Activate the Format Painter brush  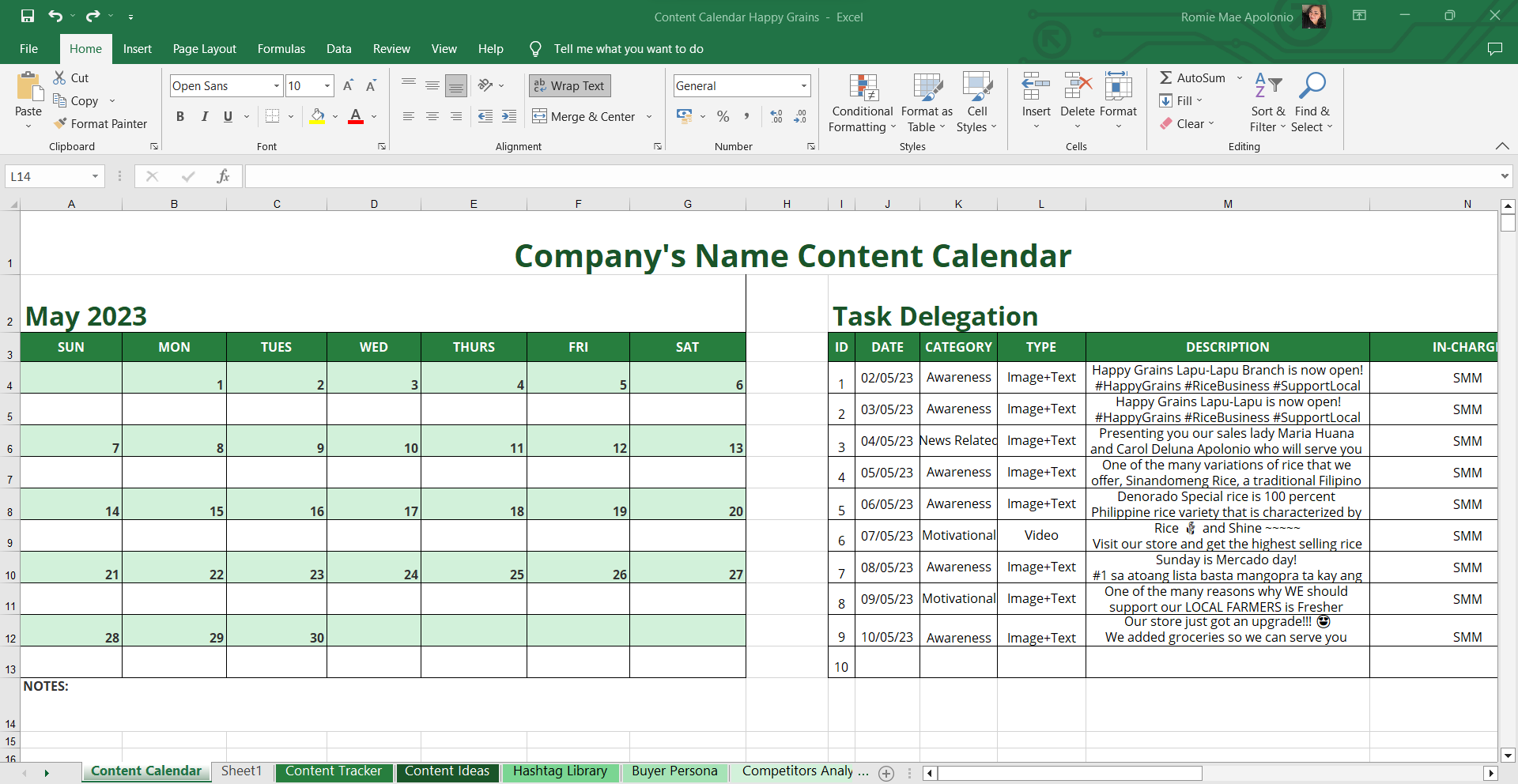(x=60, y=123)
